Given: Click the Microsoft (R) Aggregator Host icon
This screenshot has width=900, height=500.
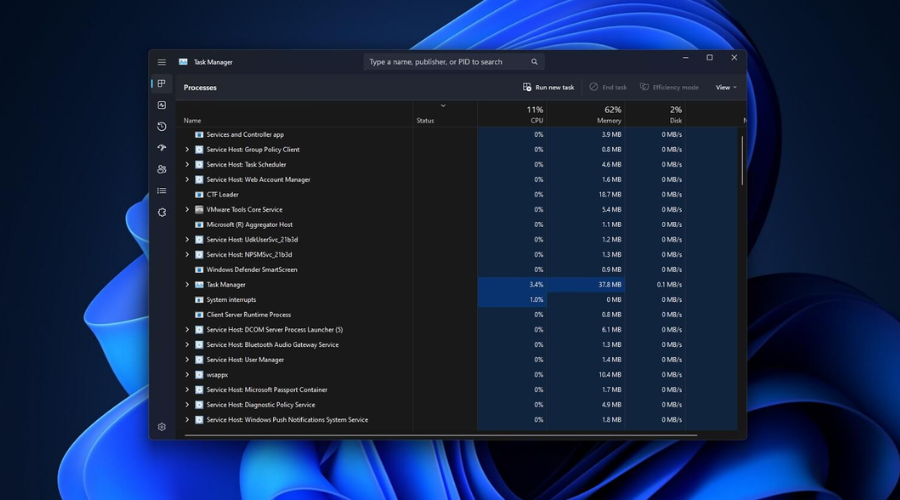Looking at the screenshot, I should [x=199, y=225].
